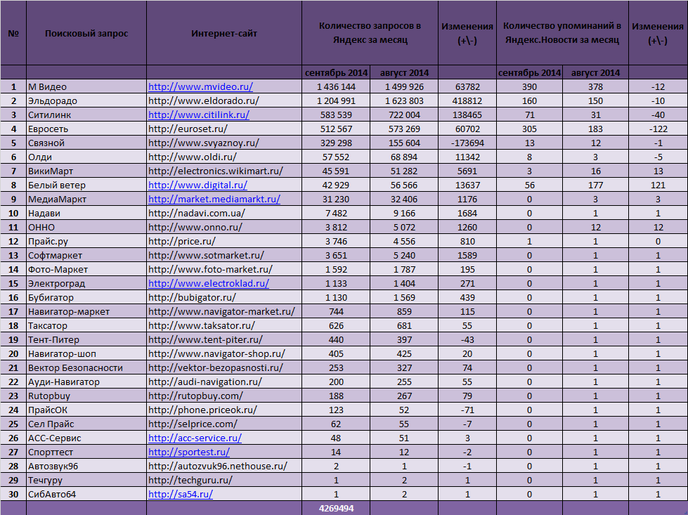688x515 pixels.
Task: Select cell with value 1 436 144
Action: pos(336,87)
